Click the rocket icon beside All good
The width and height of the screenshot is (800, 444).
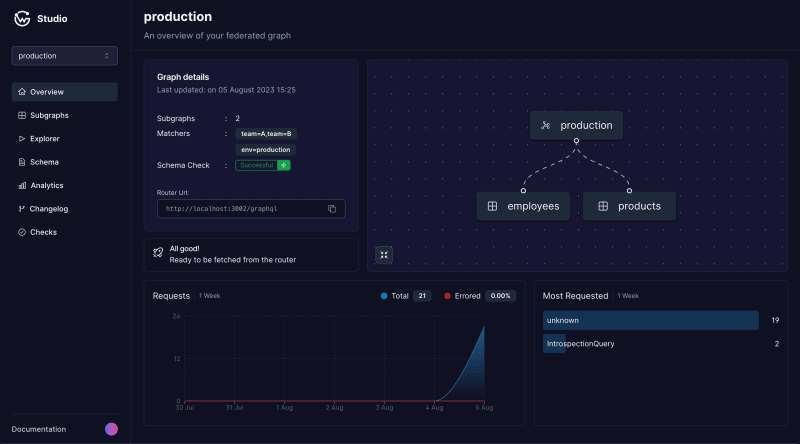point(158,253)
